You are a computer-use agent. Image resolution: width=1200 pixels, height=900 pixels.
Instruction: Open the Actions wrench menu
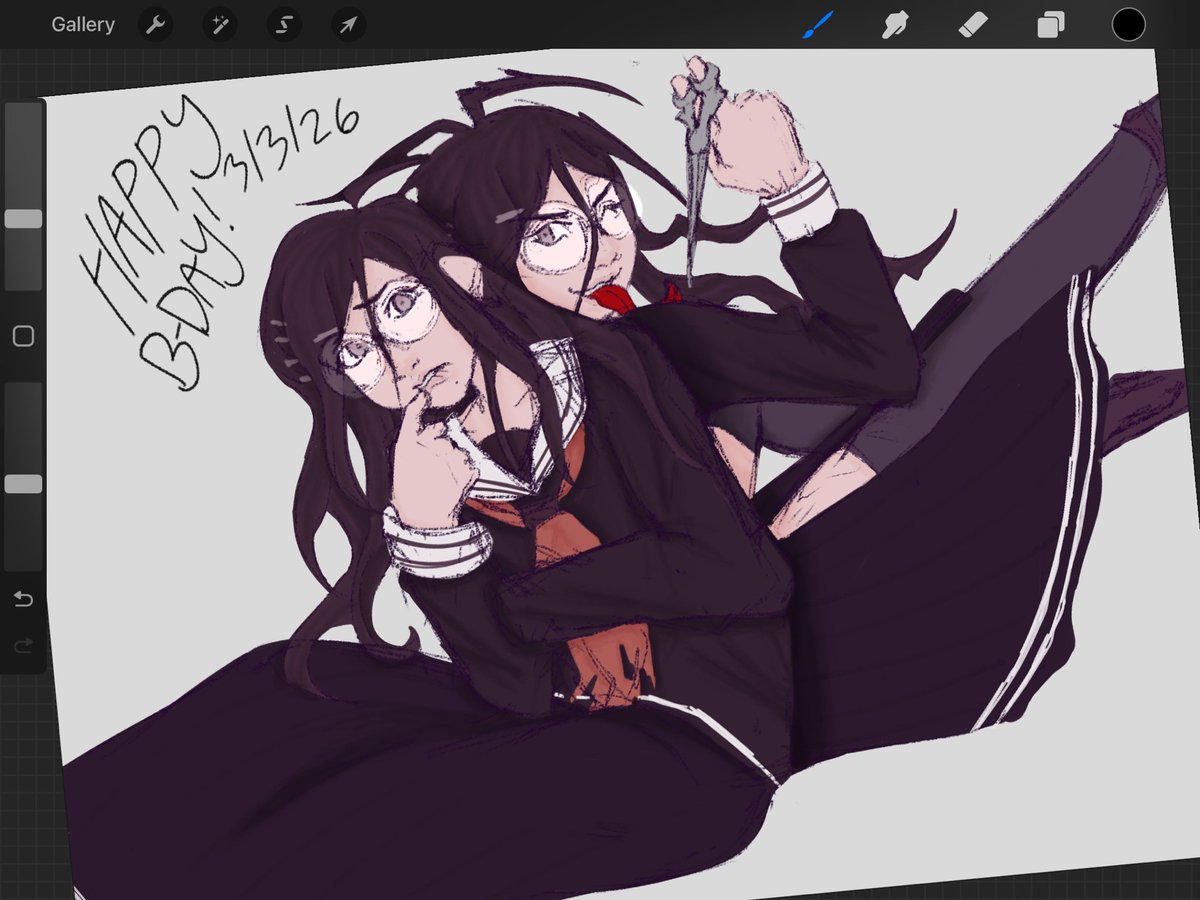tap(154, 25)
